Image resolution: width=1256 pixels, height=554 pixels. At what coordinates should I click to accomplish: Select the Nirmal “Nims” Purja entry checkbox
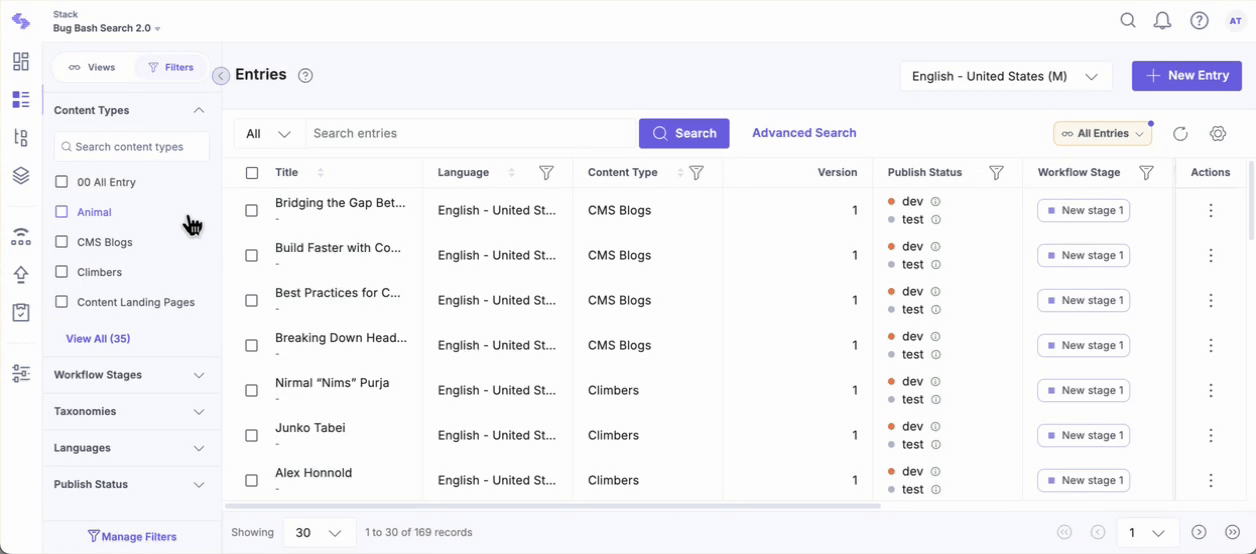252,391
